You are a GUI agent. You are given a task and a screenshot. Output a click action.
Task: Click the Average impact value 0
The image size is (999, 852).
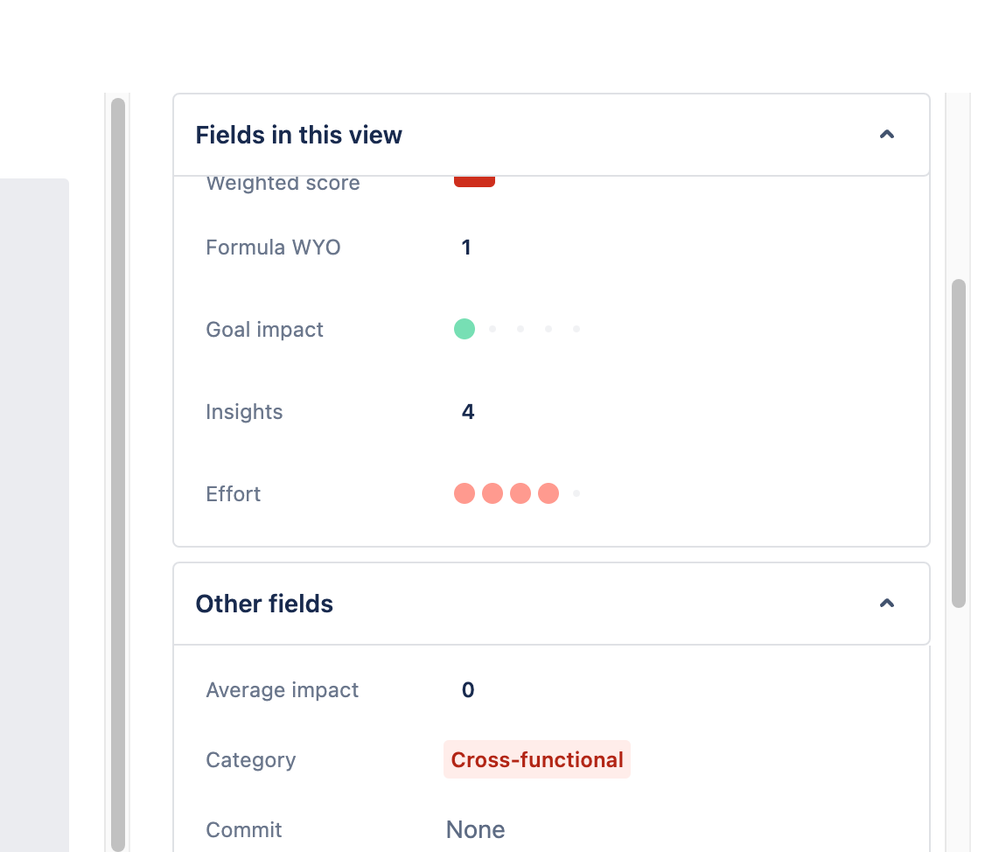pyautogui.click(x=468, y=690)
